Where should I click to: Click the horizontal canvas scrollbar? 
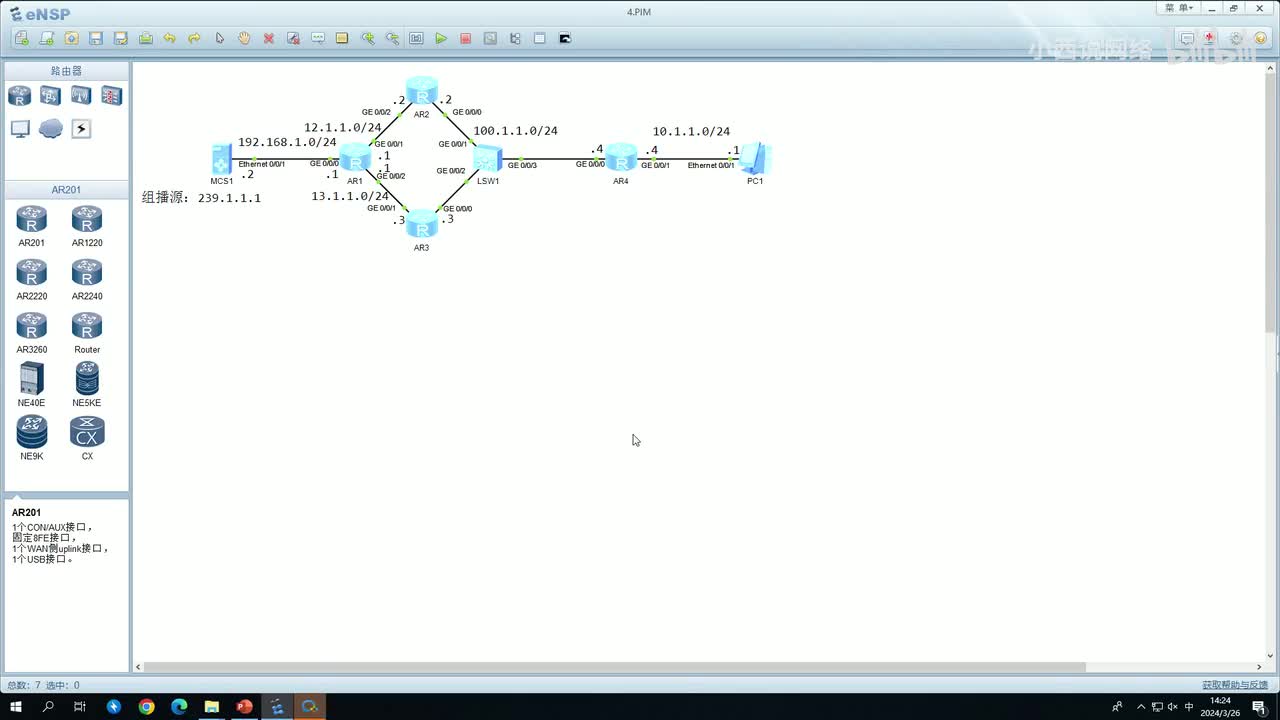615,667
